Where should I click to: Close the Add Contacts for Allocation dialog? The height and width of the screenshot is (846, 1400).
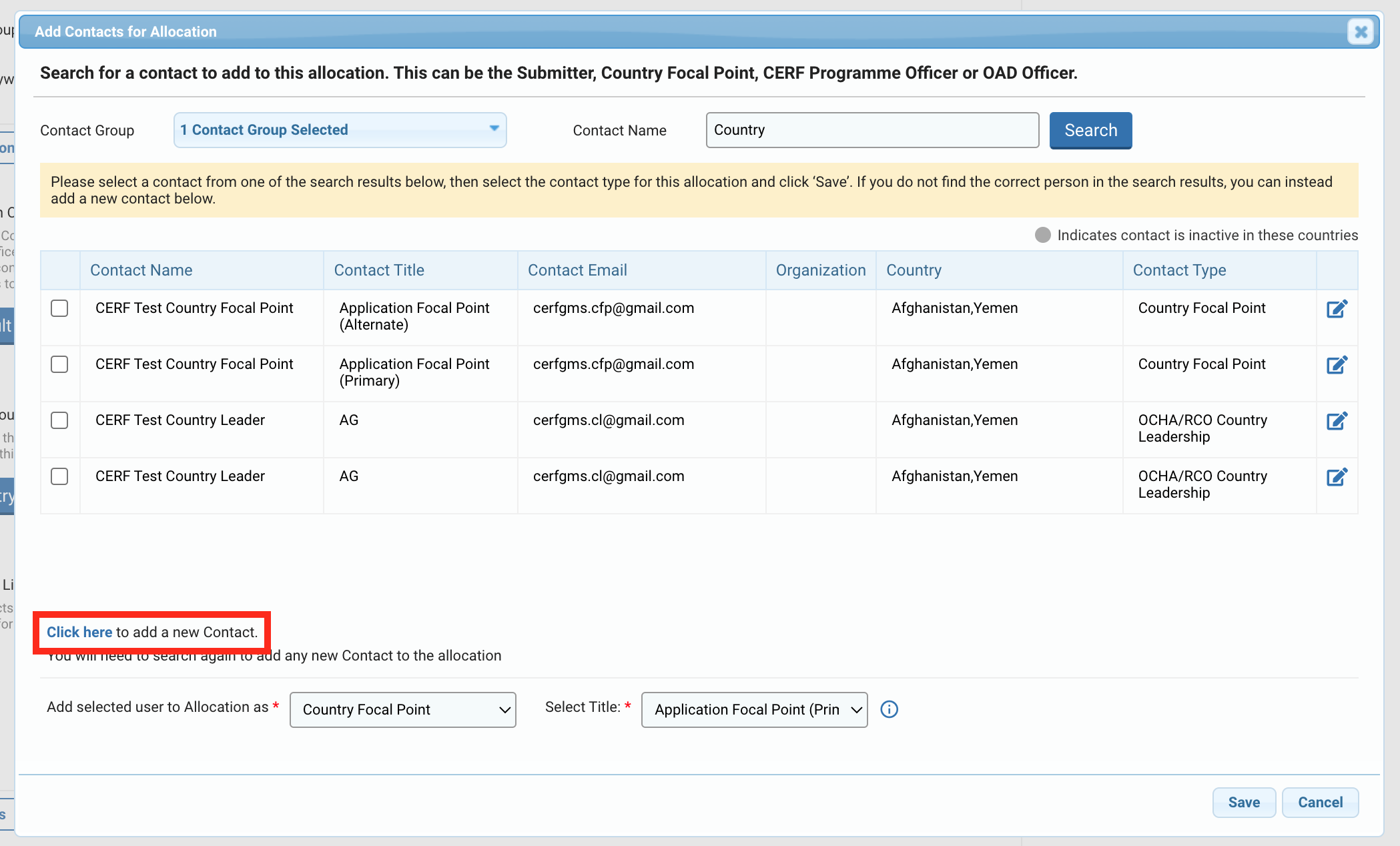pos(1361,31)
